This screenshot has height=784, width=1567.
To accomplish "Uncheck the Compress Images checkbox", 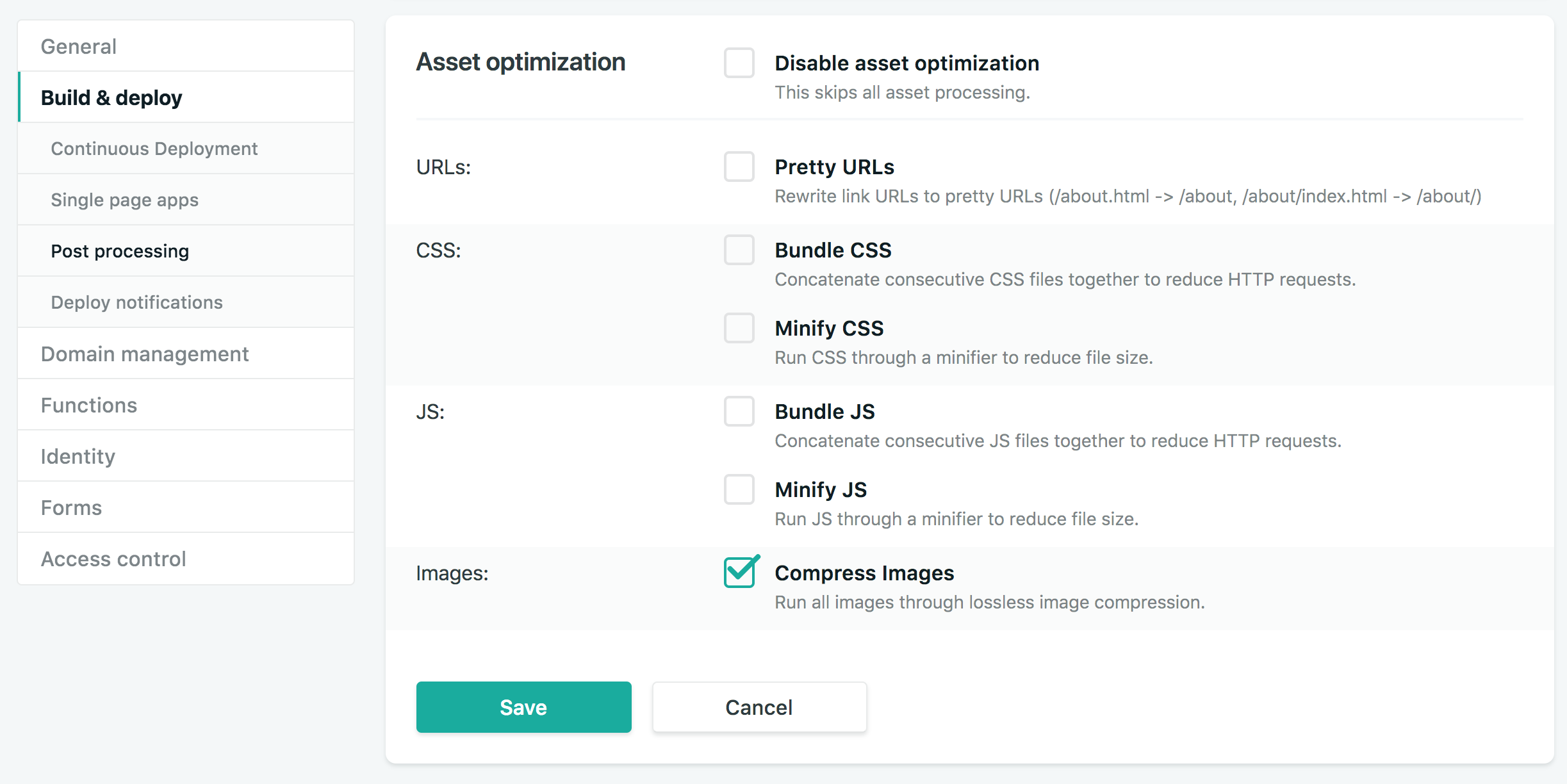I will (739, 573).
